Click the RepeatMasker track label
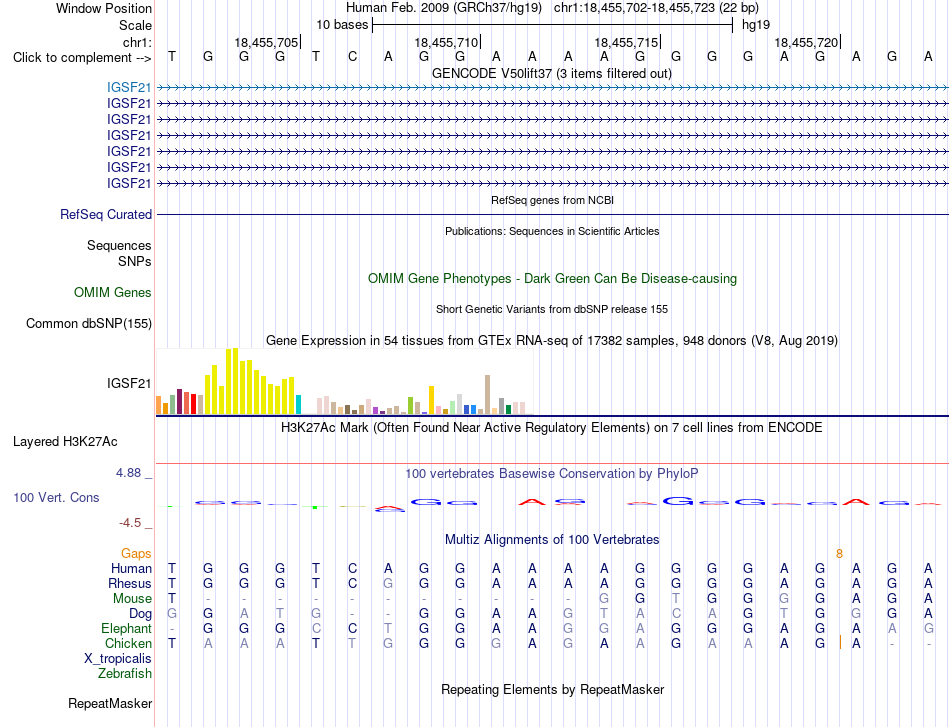The image size is (950, 727). coord(110,703)
